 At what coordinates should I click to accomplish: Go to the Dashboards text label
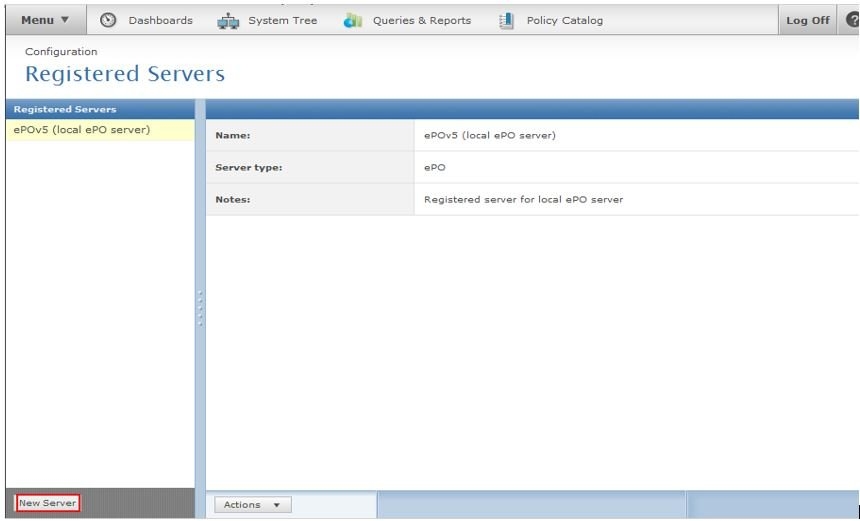pyautogui.click(x=159, y=21)
